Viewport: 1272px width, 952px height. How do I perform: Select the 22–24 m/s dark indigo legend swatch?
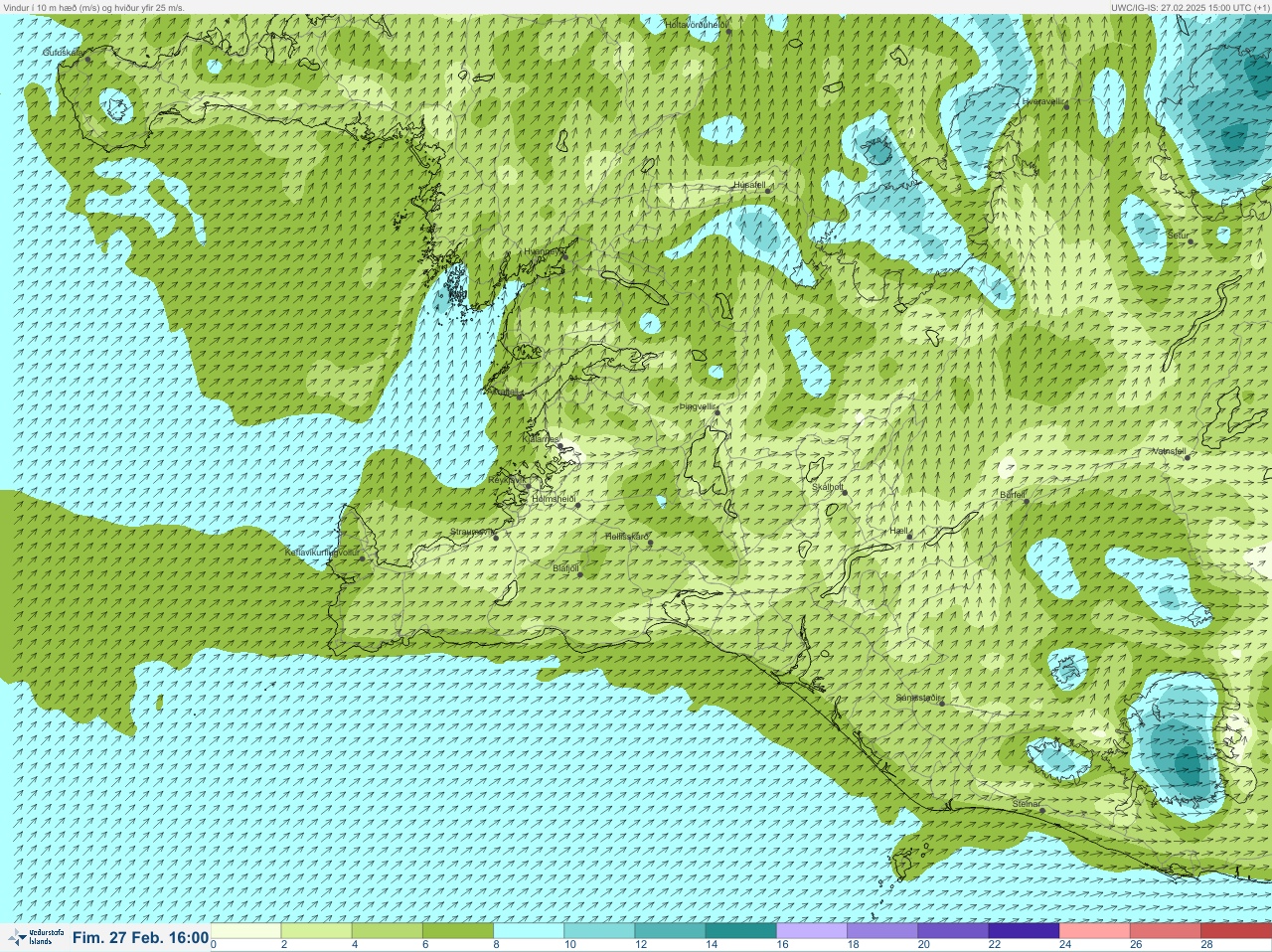(1023, 931)
